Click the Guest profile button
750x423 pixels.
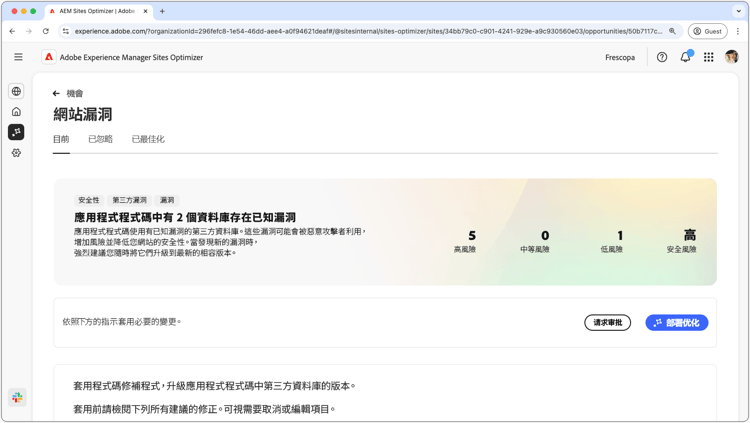tap(707, 31)
